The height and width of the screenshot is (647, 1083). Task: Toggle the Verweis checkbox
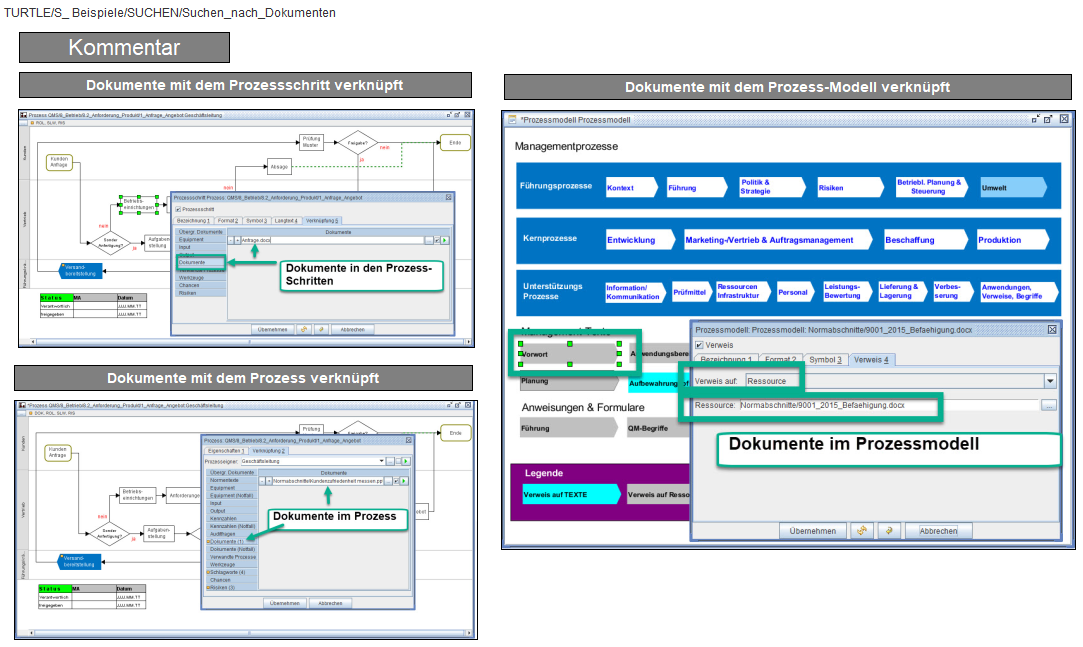point(699,345)
